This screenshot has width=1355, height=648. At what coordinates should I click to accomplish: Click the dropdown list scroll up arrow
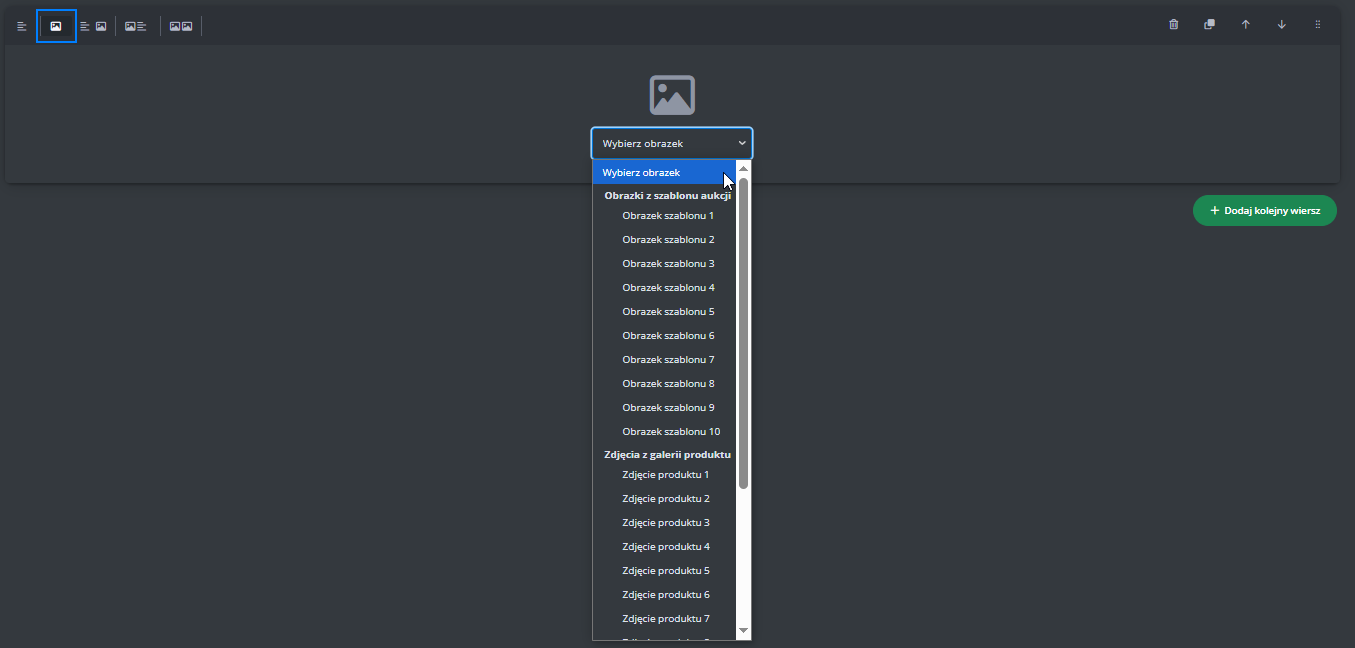(x=743, y=169)
